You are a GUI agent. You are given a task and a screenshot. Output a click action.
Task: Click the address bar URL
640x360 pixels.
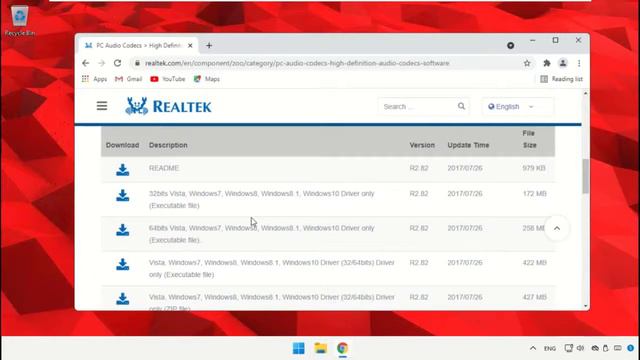click(297, 63)
